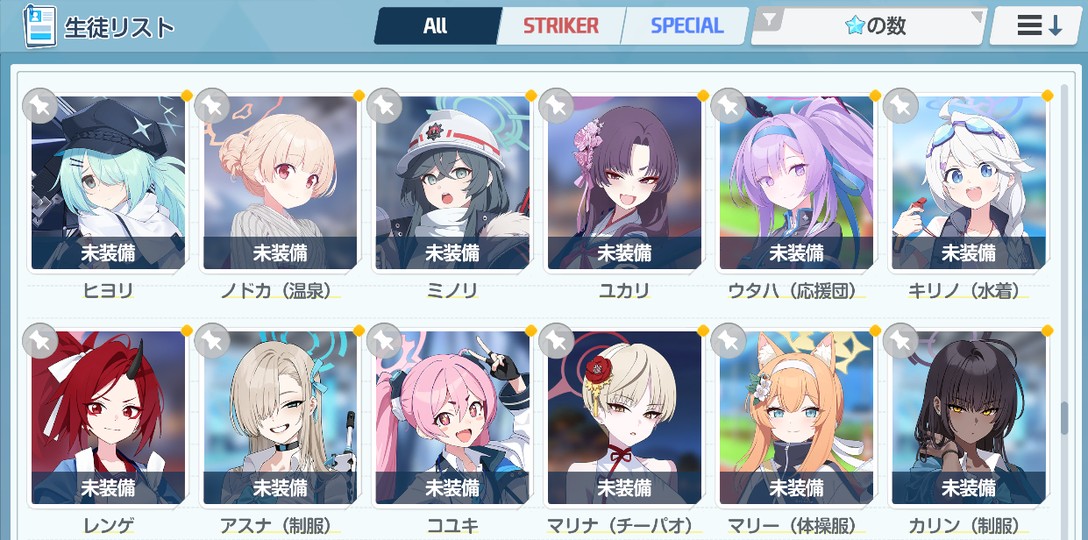Click pin icon on マリー(体操服) card
This screenshot has width=1088, height=540.
tap(728, 341)
